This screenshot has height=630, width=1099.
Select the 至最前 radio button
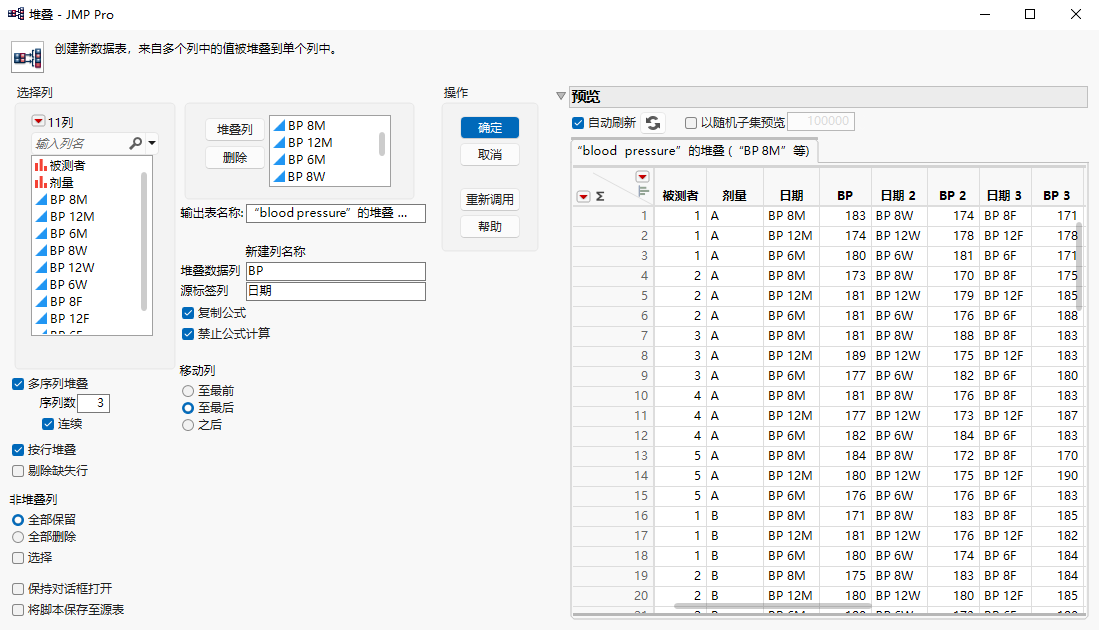tap(188, 391)
